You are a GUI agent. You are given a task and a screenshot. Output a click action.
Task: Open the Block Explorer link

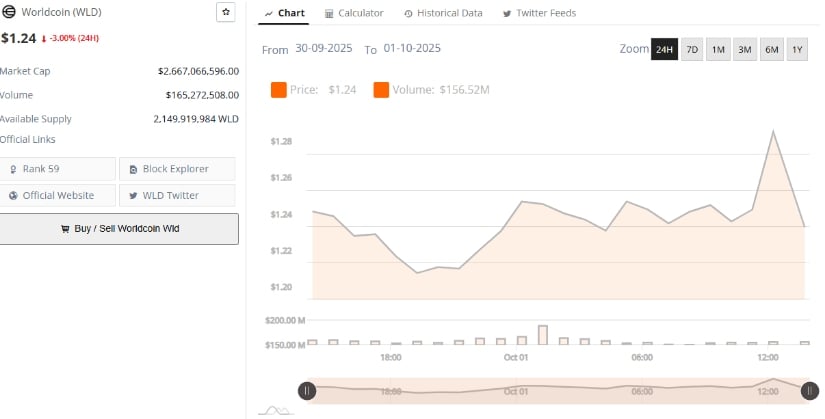pos(177,169)
